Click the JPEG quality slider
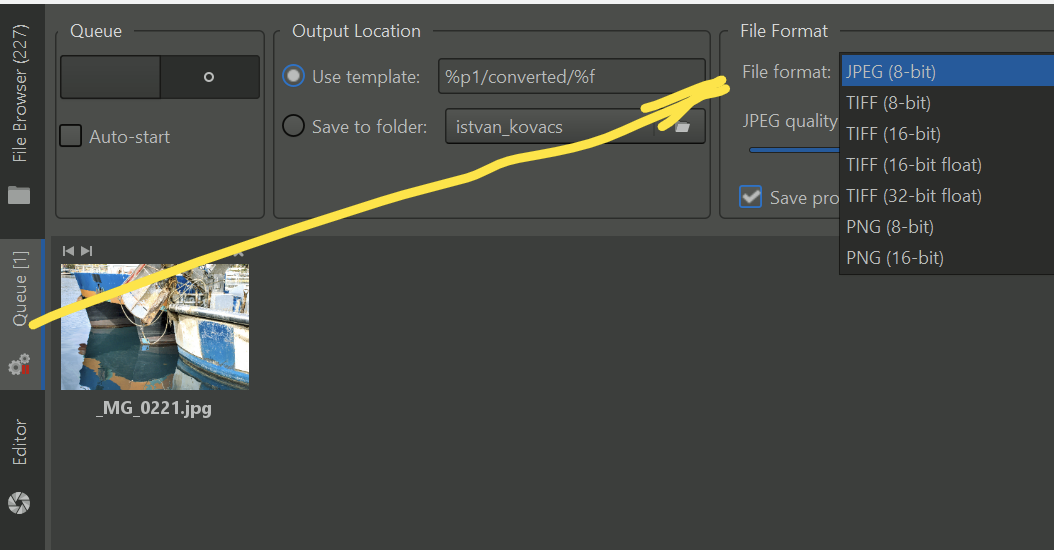 [795, 150]
